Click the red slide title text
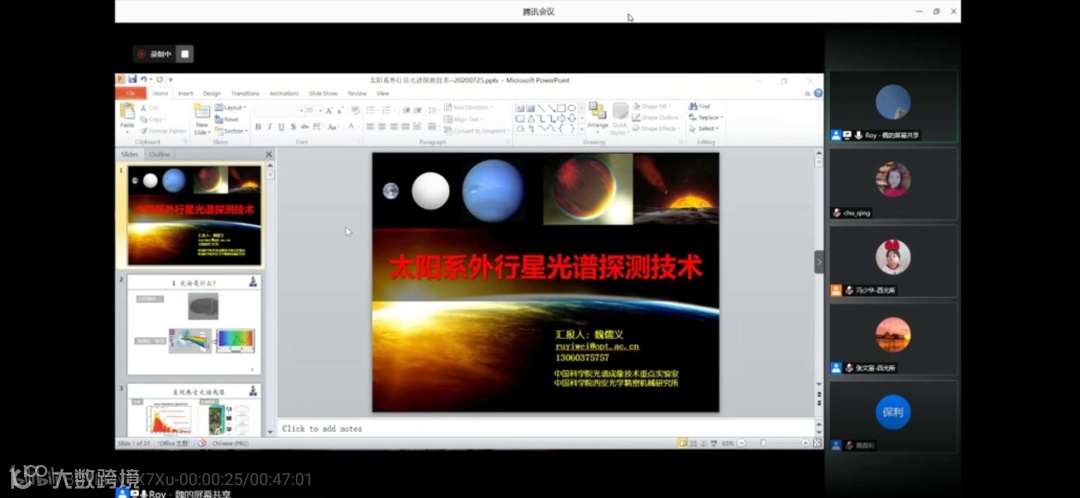 click(x=546, y=267)
